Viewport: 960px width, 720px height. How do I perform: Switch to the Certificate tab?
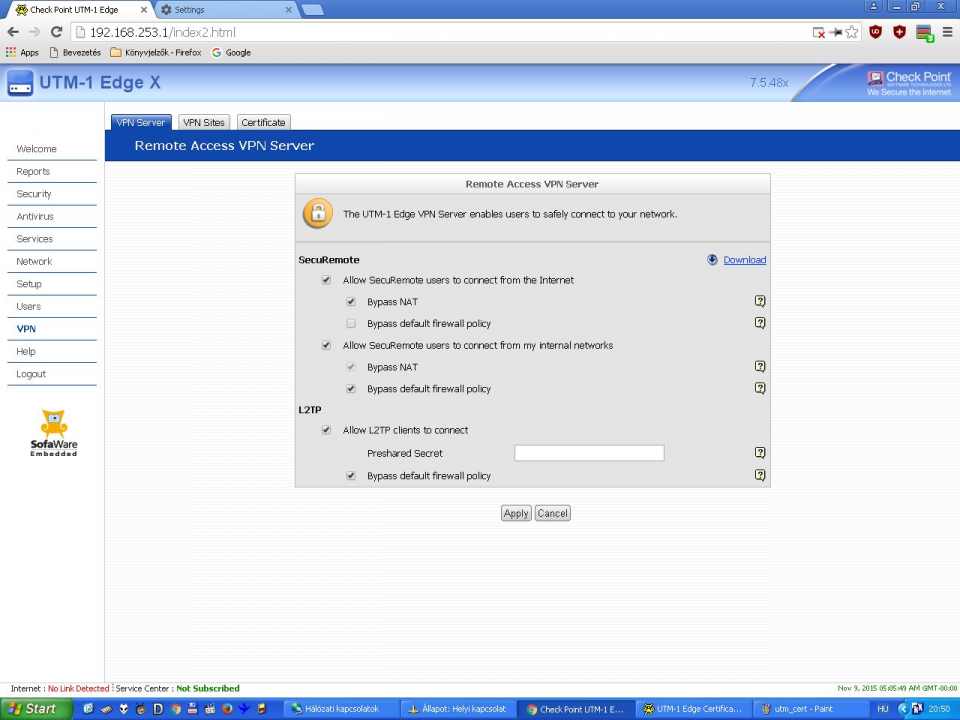tap(263, 122)
